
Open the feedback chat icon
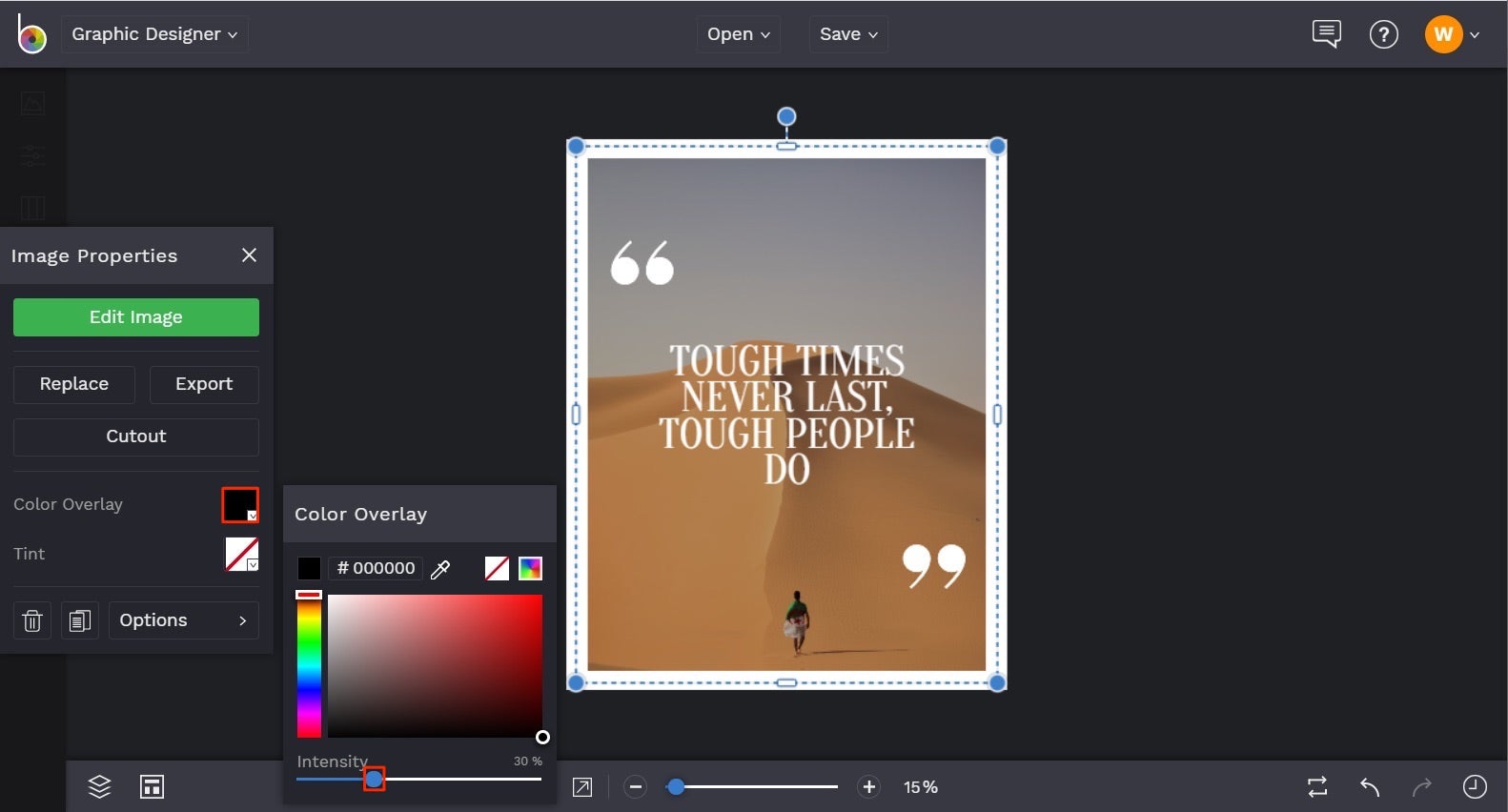coord(1326,34)
